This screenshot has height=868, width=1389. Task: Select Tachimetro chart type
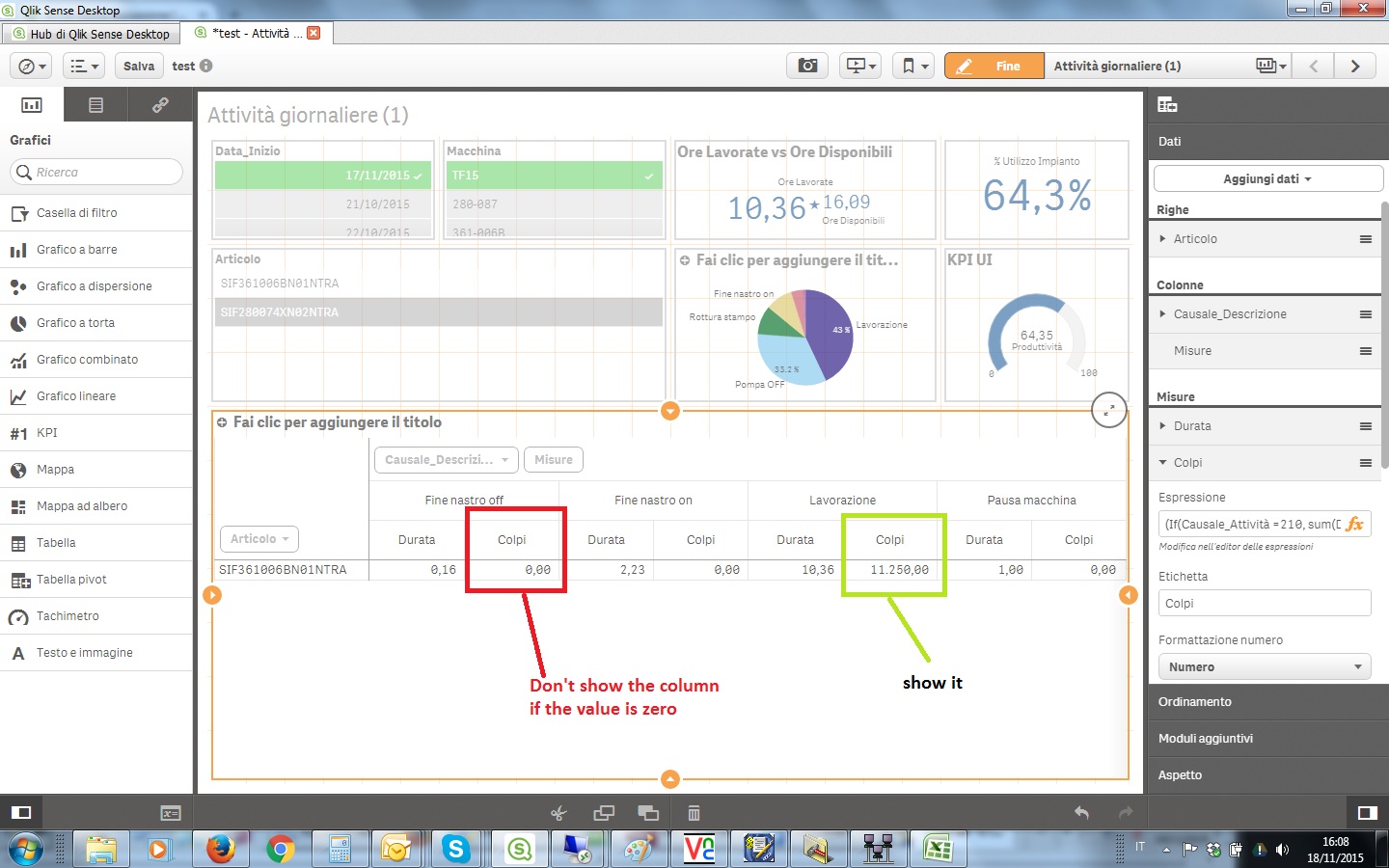pos(96,616)
